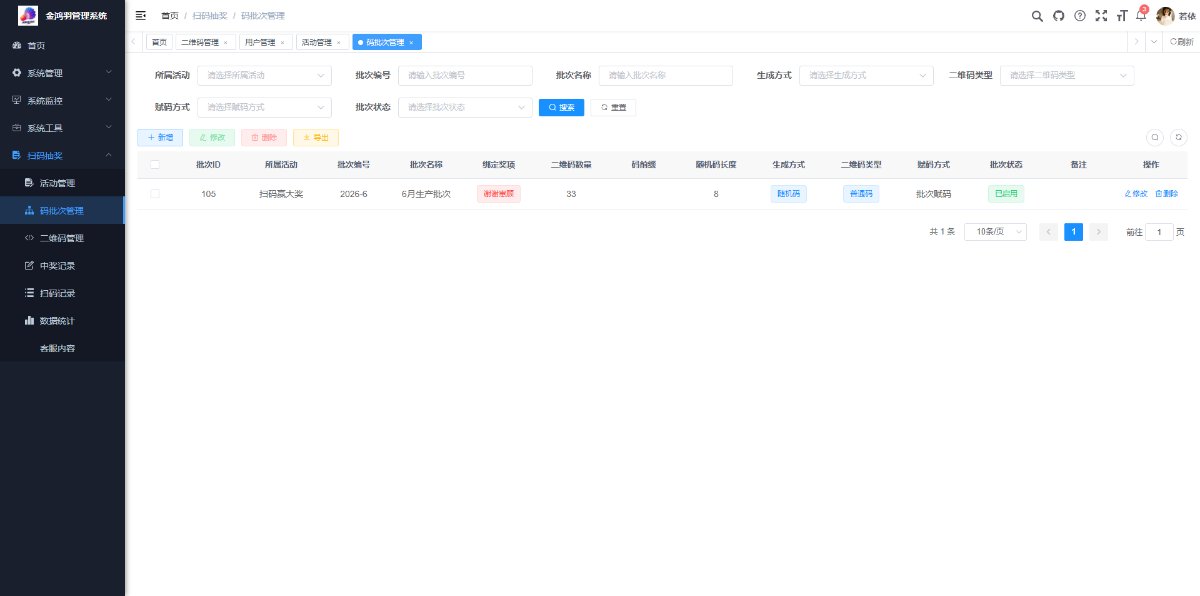Open 码批次管理 in the sidebar
Viewport: 1200px width, 596px height.
62,211
